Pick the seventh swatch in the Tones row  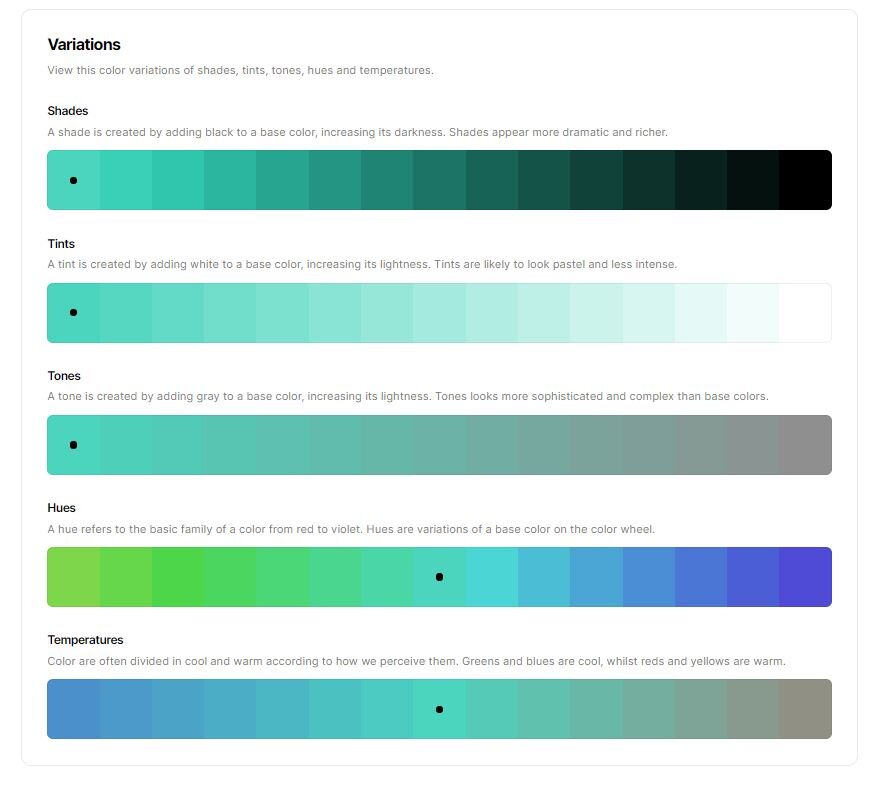click(x=387, y=445)
